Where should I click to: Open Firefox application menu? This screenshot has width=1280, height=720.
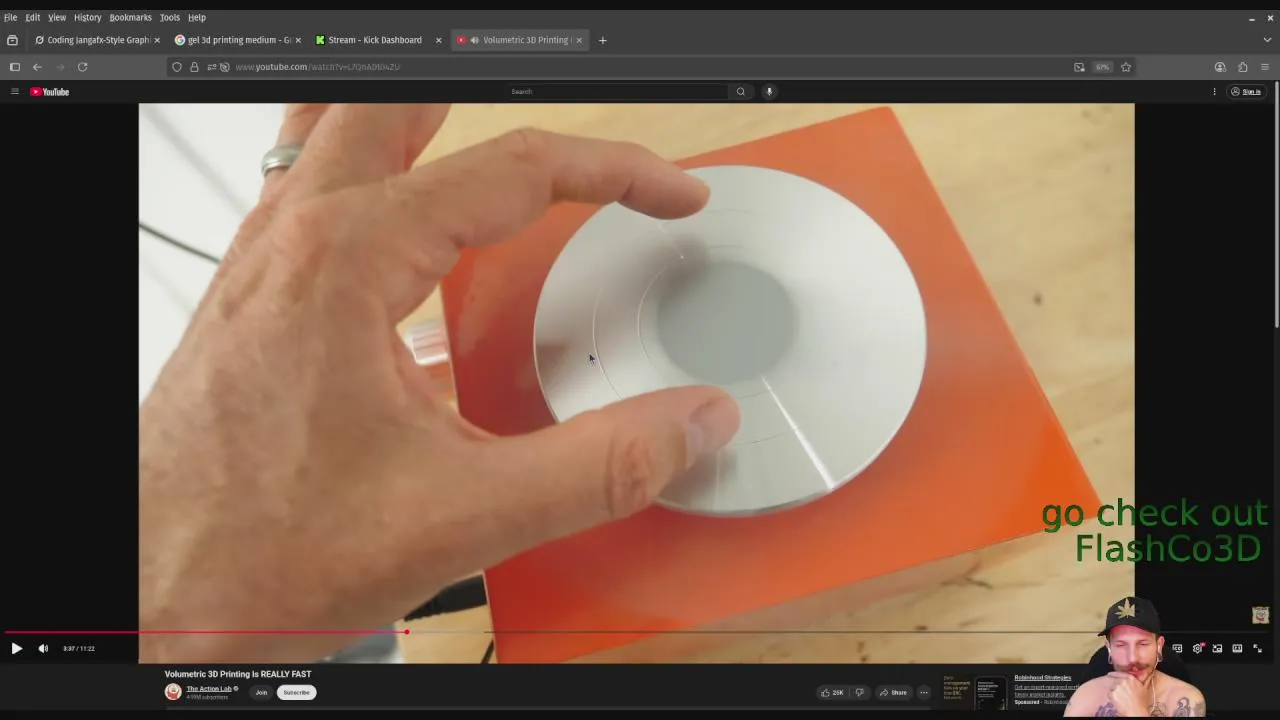pos(1264,67)
